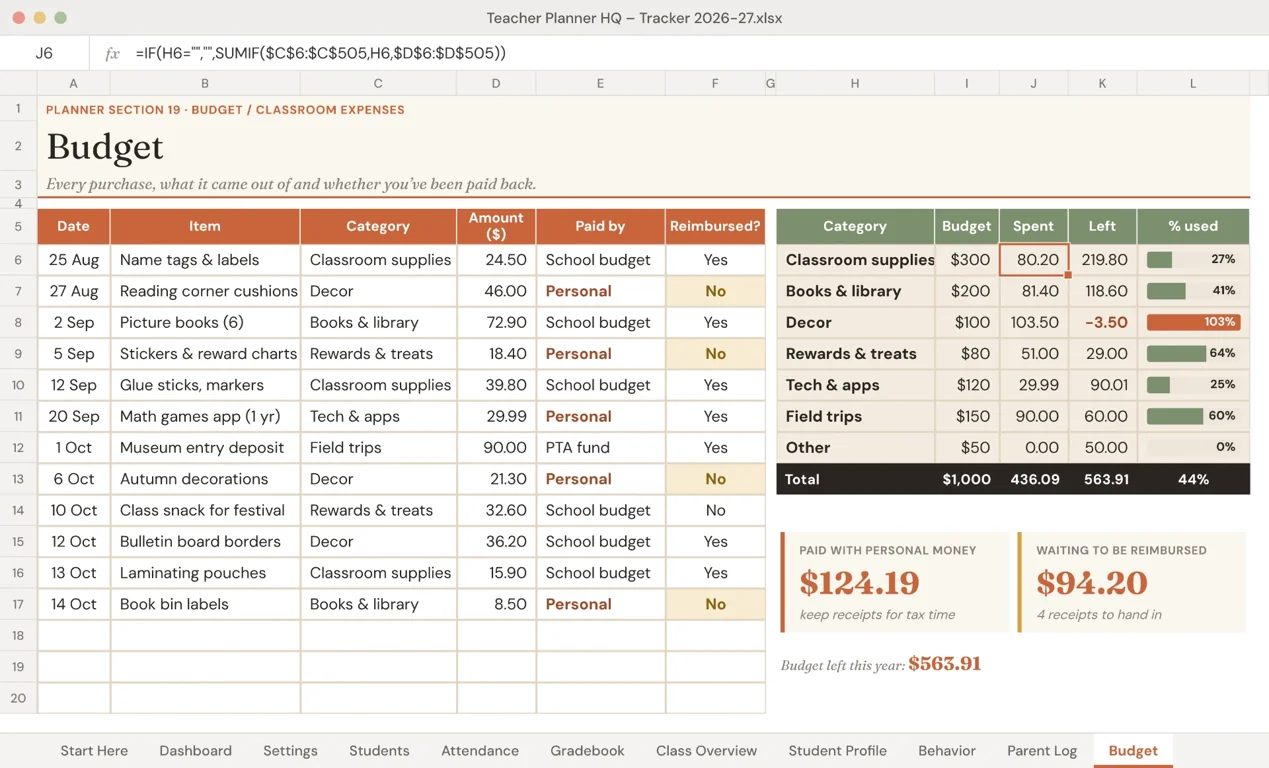Select the 'Museum entry deposit' cell
Image resolution: width=1269 pixels, height=768 pixels.
coord(205,447)
